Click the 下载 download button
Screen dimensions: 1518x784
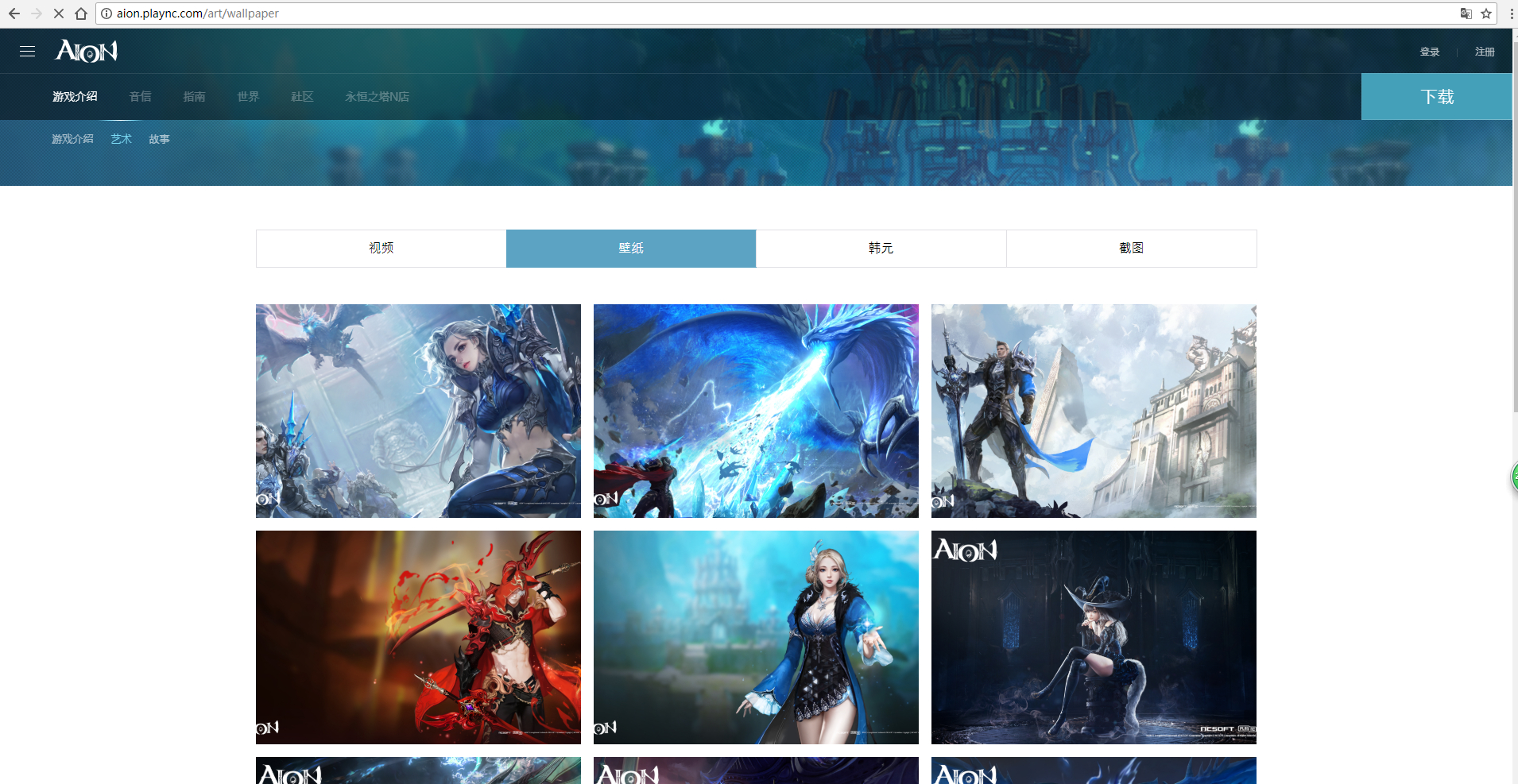pyautogui.click(x=1437, y=97)
